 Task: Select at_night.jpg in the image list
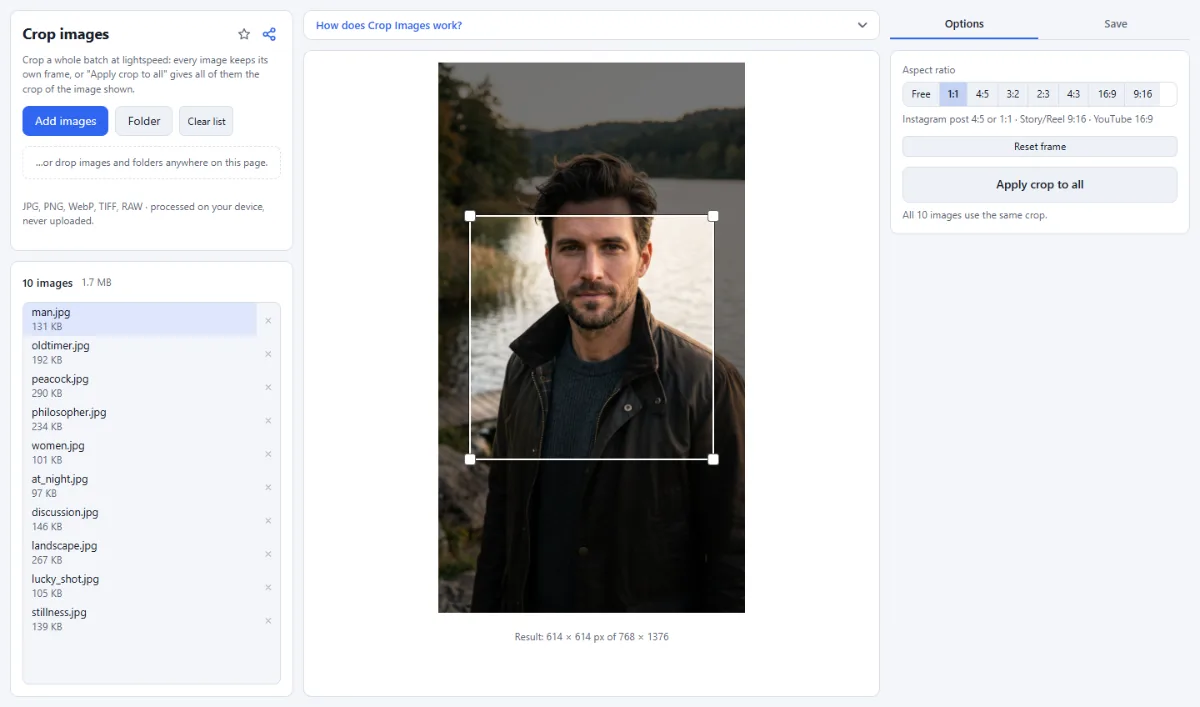[x=140, y=486]
